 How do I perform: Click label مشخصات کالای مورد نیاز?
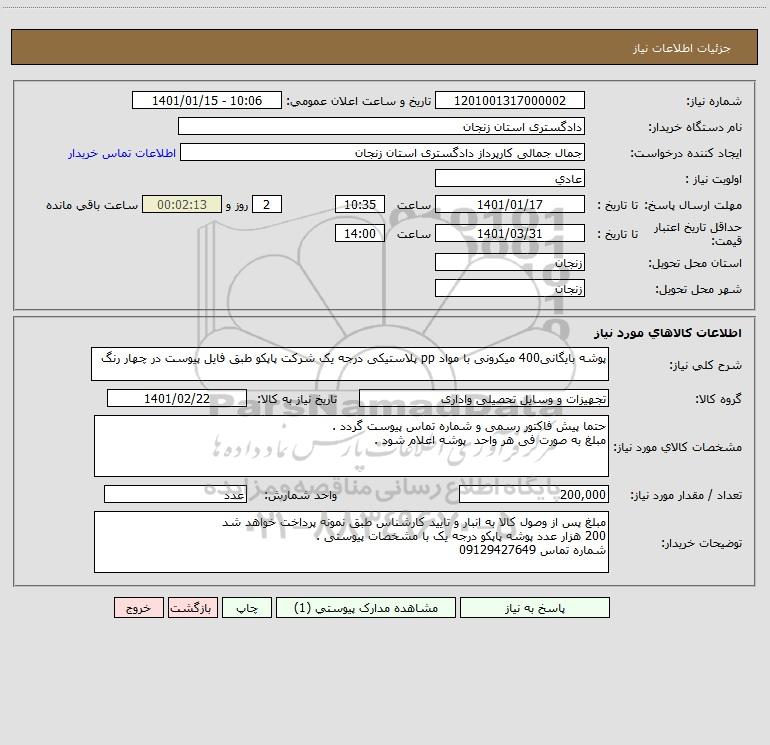(677, 447)
